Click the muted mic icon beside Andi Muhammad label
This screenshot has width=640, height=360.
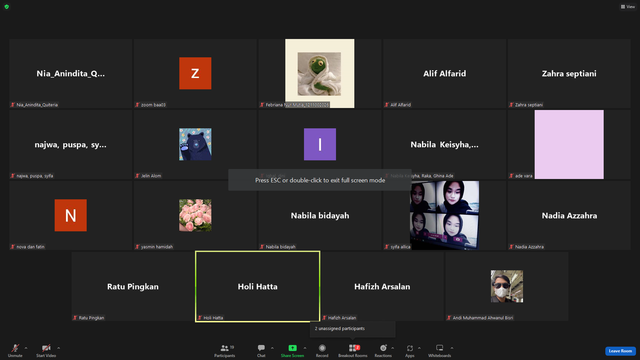tap(449, 318)
